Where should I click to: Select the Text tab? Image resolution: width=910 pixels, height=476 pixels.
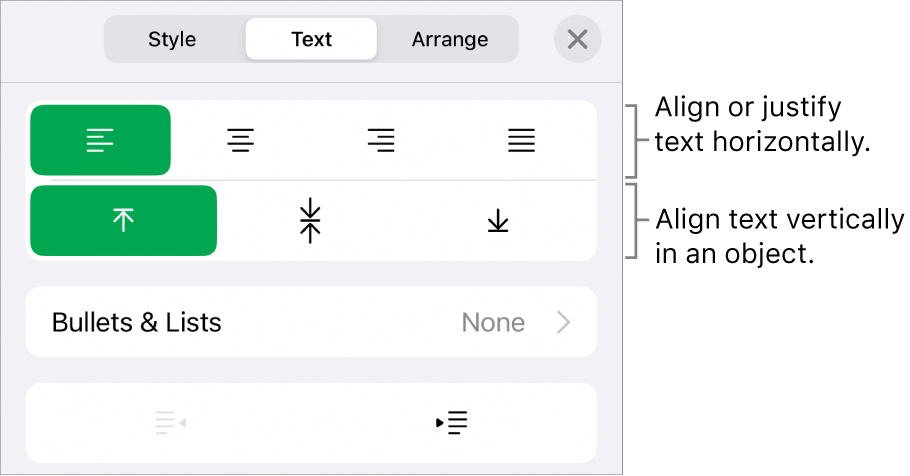tap(311, 40)
